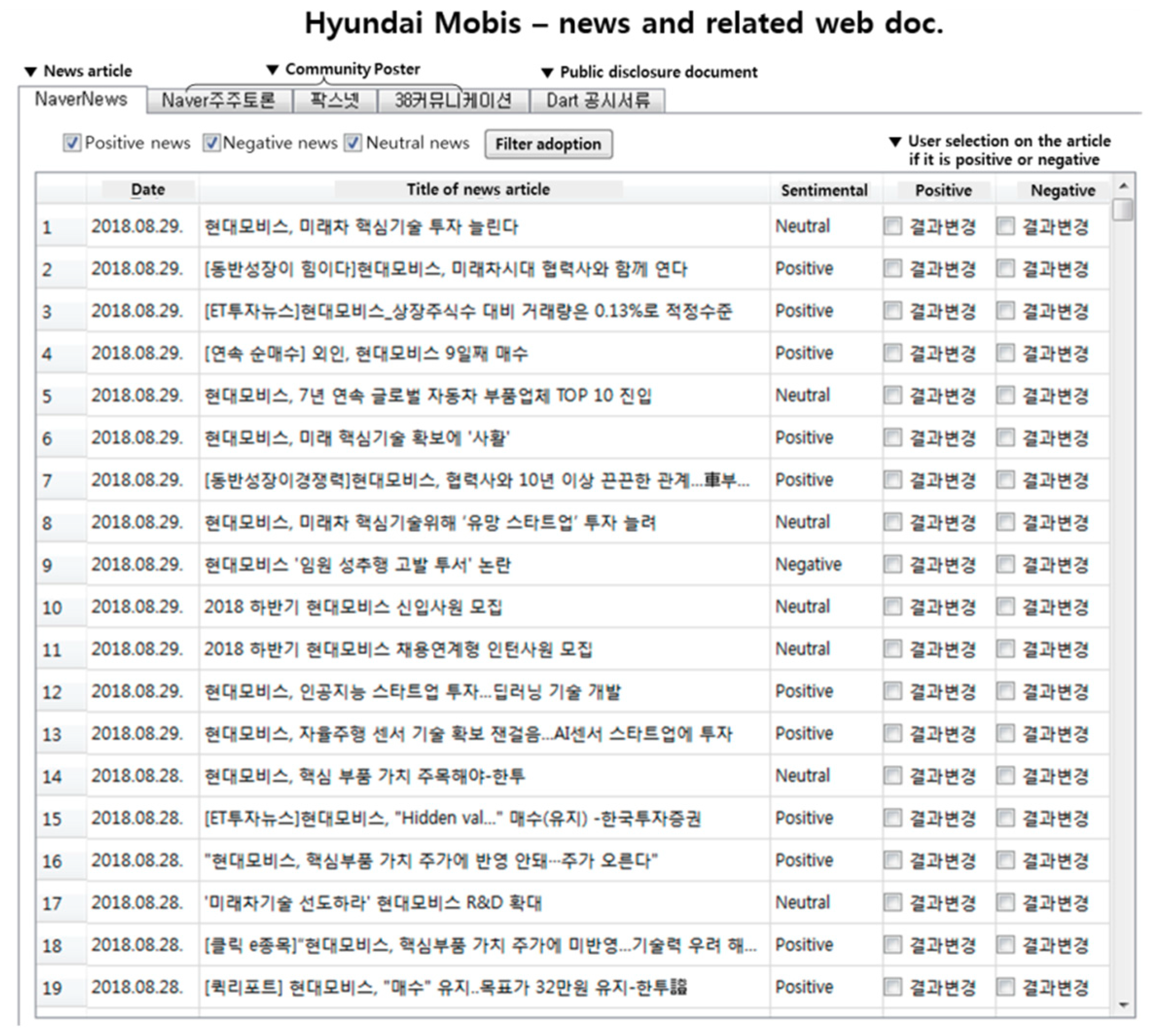Switch to the Naver주주토론 tab
Image resolution: width=1152 pixels, height=1036 pixels.
click(219, 101)
